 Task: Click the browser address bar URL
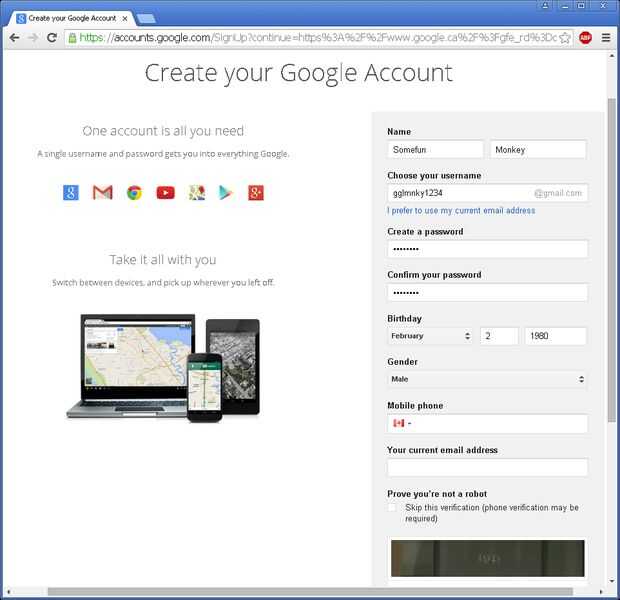click(318, 38)
